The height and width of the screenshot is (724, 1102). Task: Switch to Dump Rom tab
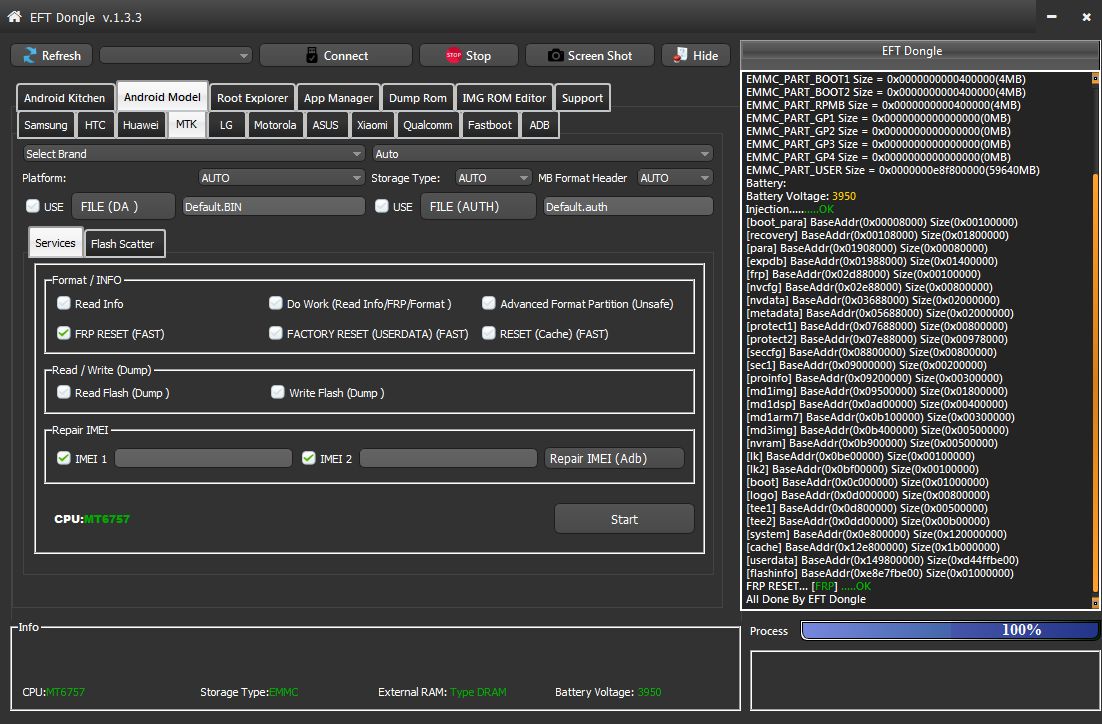click(417, 98)
